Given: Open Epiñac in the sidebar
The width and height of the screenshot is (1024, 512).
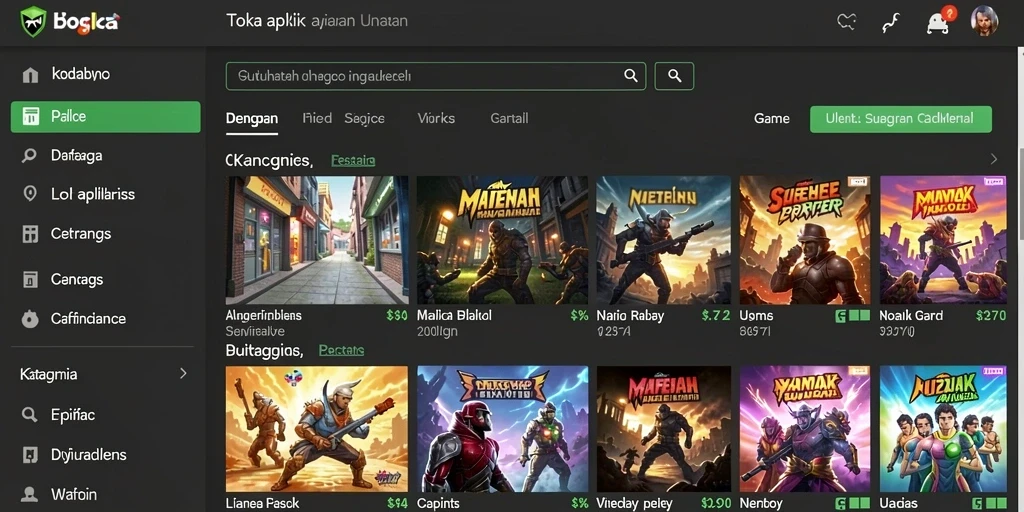Looking at the screenshot, I should (x=73, y=414).
